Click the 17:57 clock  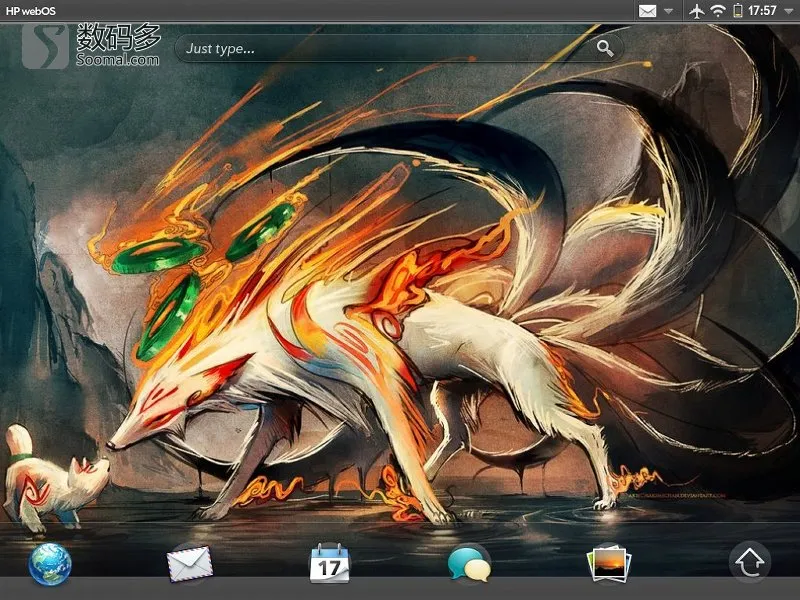pyautogui.click(x=762, y=11)
